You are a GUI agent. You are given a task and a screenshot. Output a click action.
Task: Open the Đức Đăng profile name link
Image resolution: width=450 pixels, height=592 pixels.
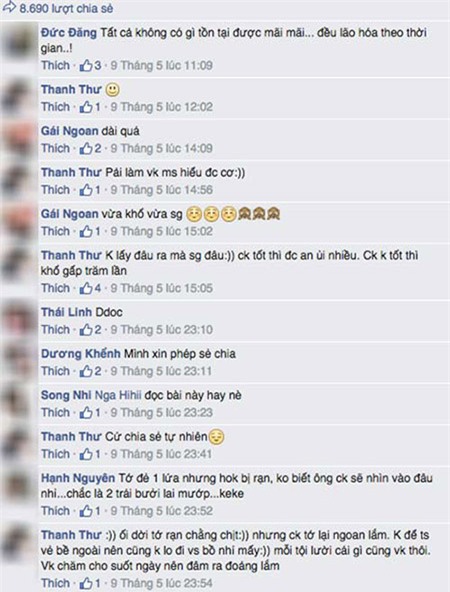(x=69, y=33)
